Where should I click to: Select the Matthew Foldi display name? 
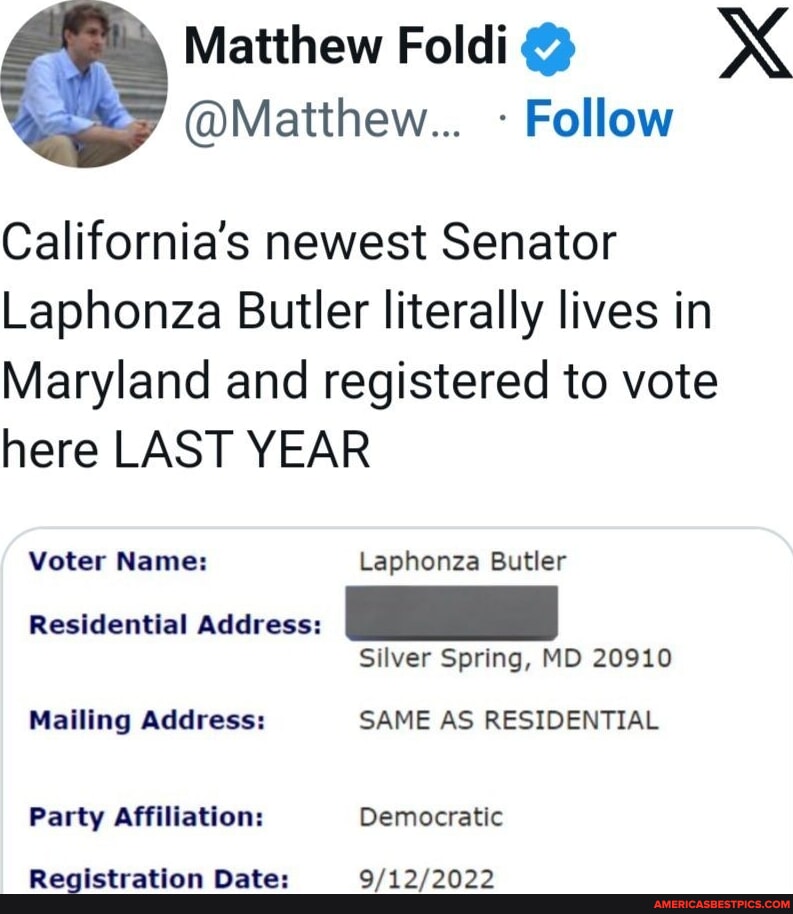[346, 46]
